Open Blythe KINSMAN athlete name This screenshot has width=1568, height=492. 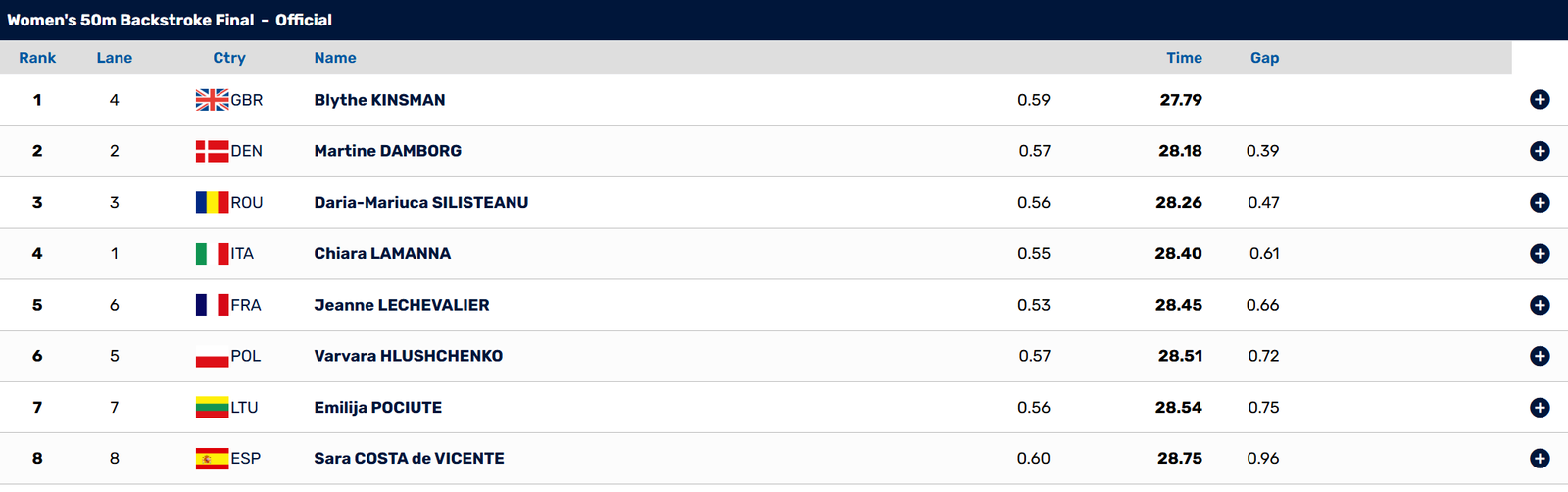379,100
